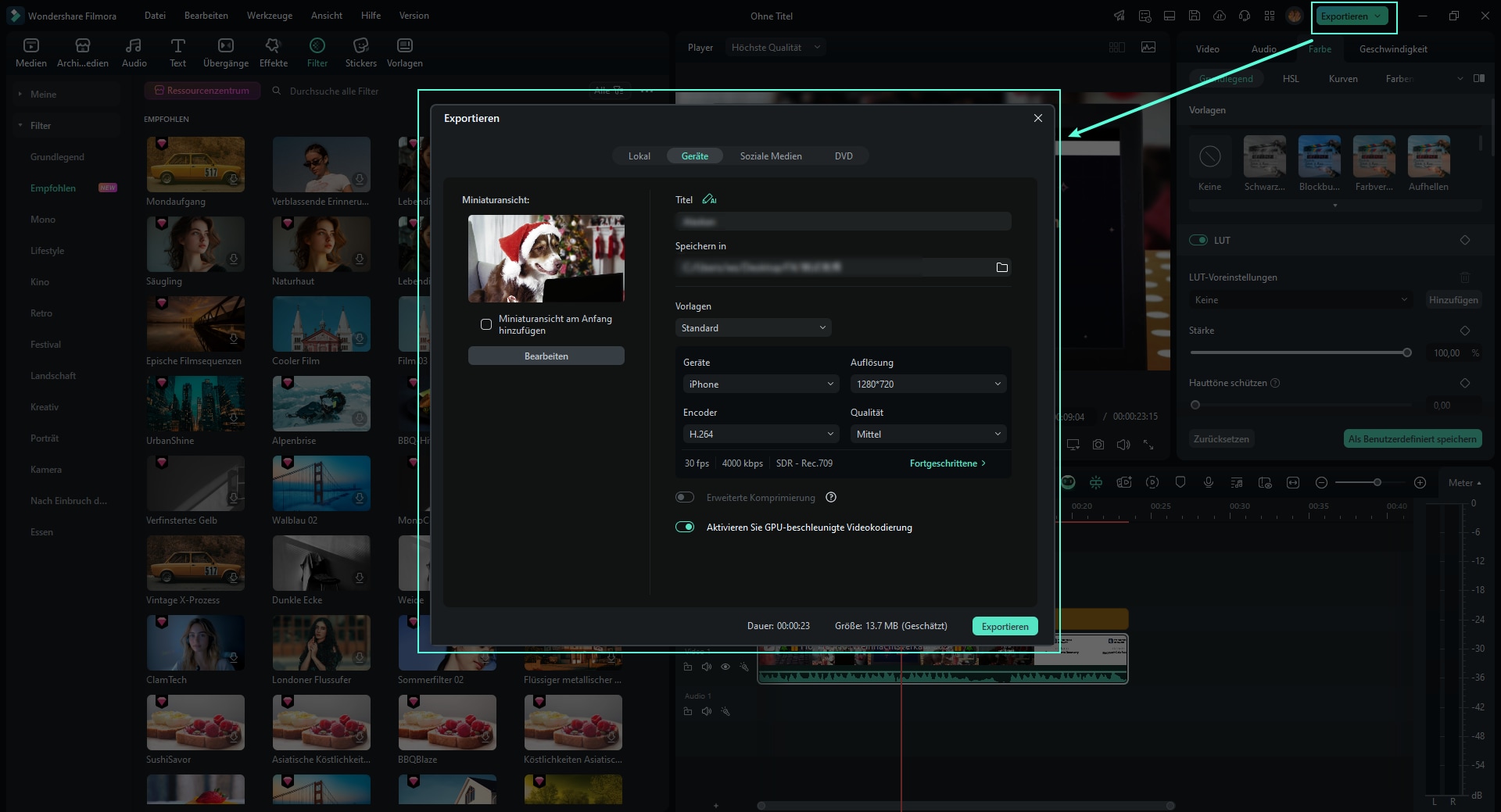The width and height of the screenshot is (1501, 812).
Task: Open the Vorlagen toolbar icon
Action: [x=404, y=52]
